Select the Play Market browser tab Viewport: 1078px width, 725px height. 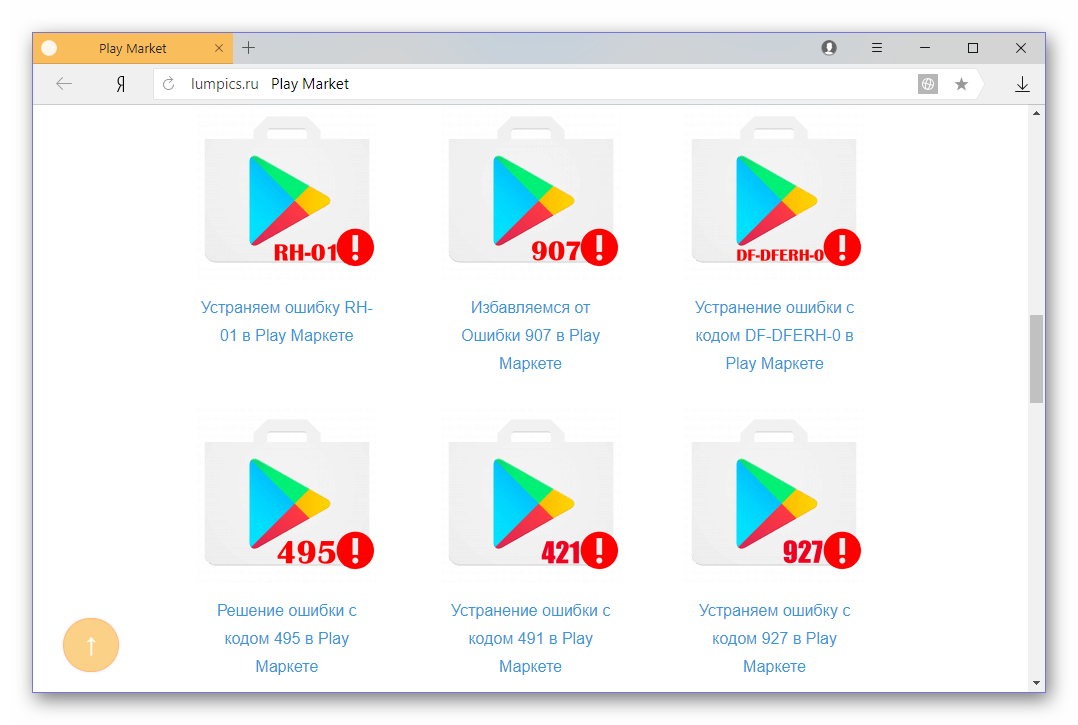click(133, 48)
